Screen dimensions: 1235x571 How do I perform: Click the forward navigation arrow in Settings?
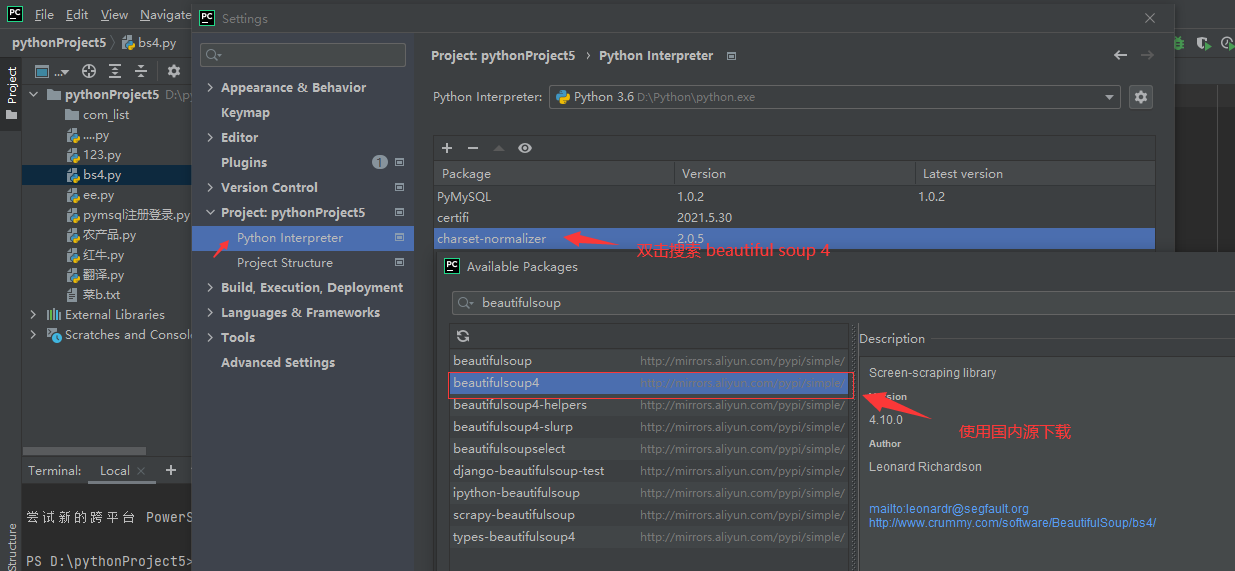click(1147, 55)
